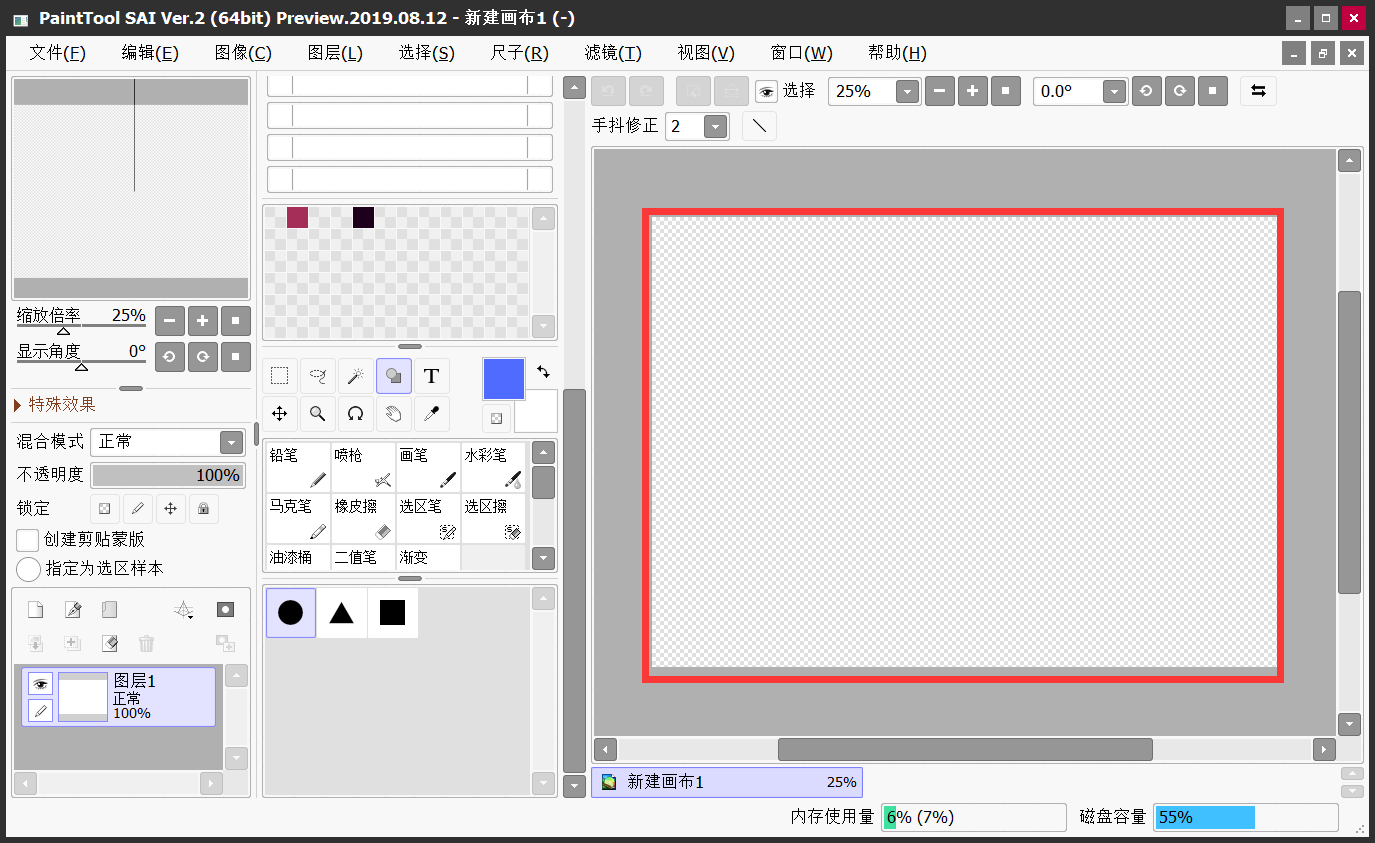
Task: Select the move tool with four arrows
Action: tap(280, 413)
